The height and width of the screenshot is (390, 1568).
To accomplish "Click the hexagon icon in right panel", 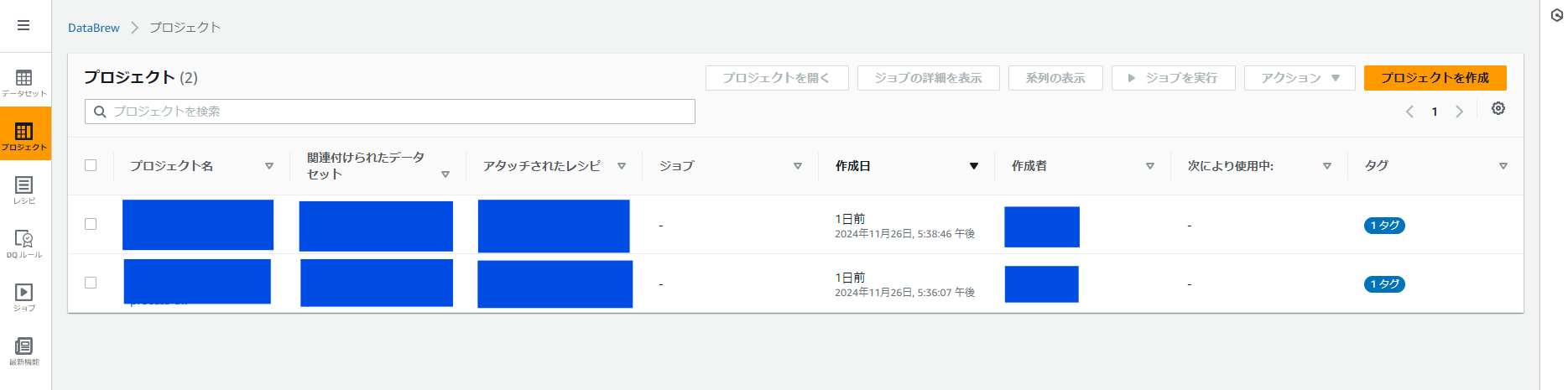I will click(x=1557, y=15).
